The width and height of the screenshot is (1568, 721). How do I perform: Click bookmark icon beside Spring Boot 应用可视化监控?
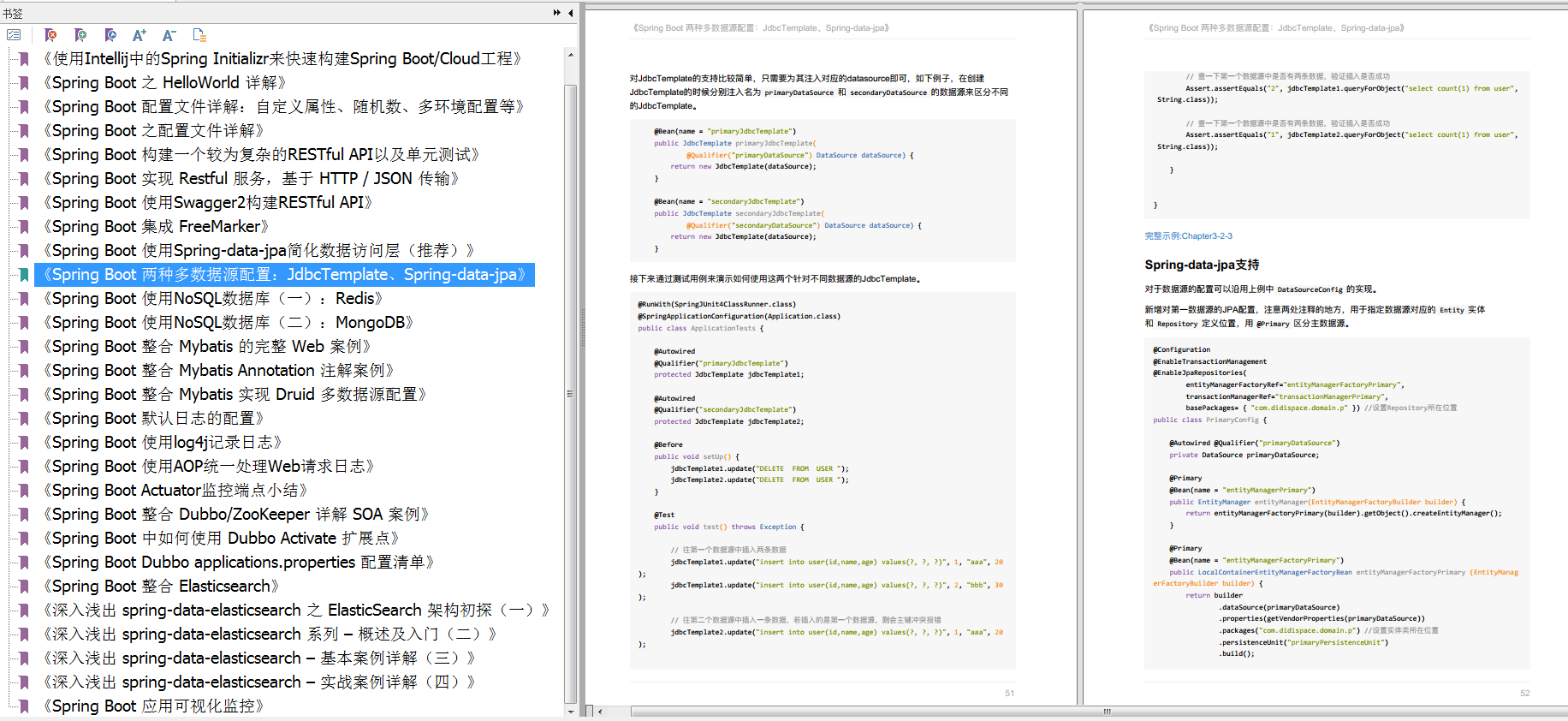24,706
